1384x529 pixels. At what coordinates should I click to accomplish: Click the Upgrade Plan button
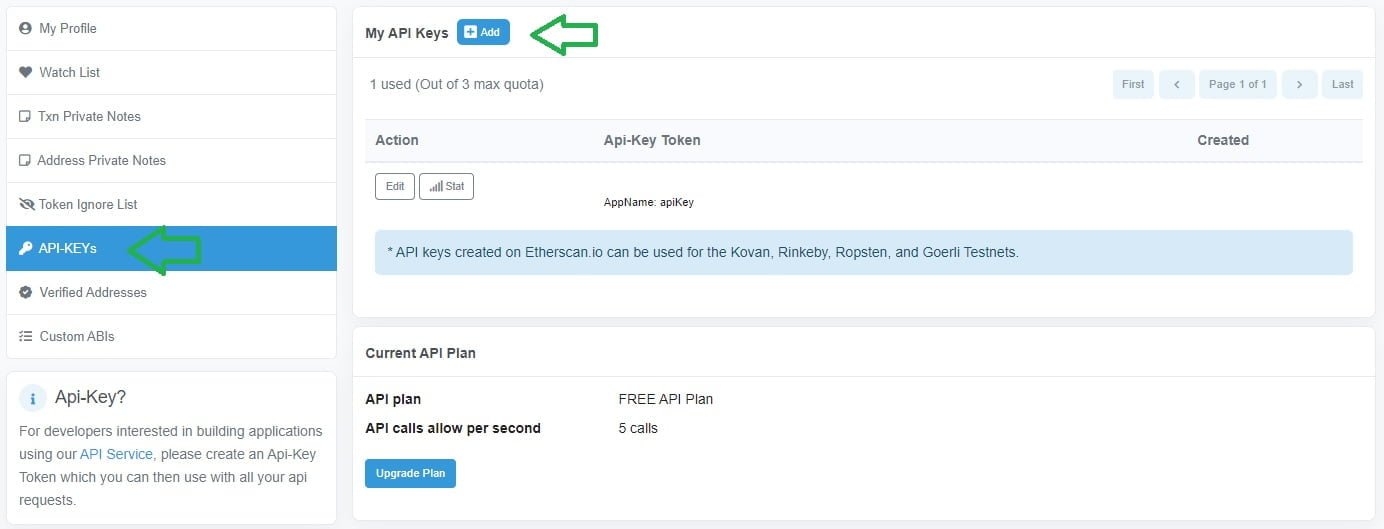pyautogui.click(x=410, y=473)
